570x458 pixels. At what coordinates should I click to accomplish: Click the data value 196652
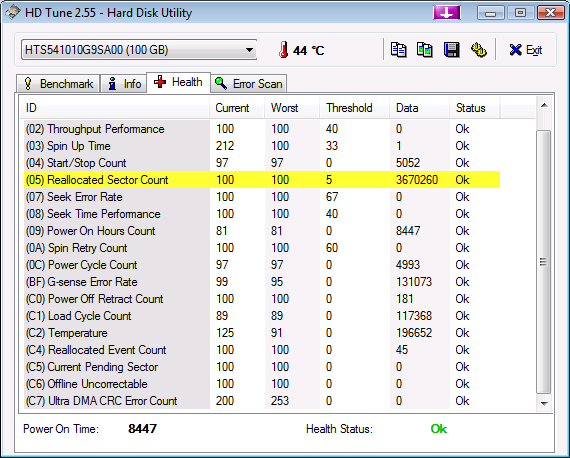tap(414, 333)
